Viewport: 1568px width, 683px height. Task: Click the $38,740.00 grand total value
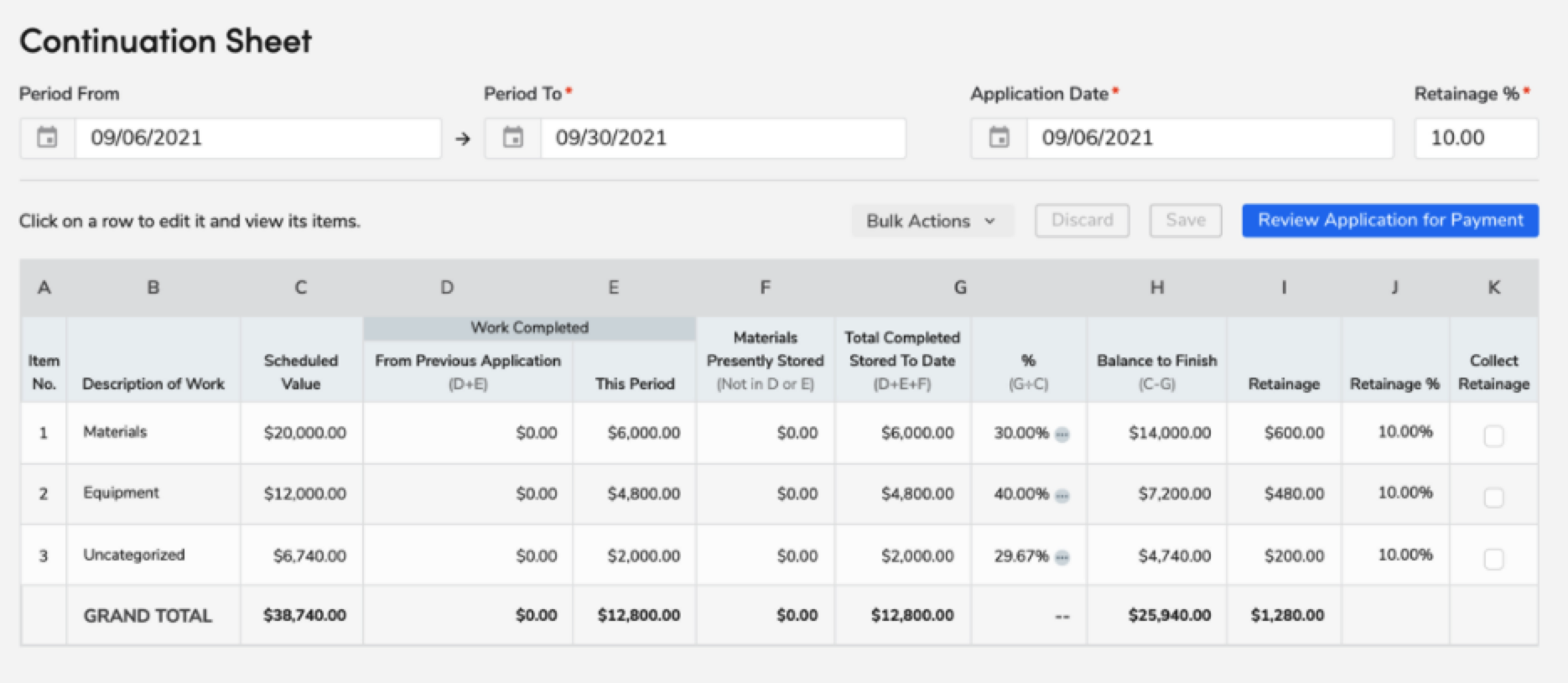(x=304, y=615)
